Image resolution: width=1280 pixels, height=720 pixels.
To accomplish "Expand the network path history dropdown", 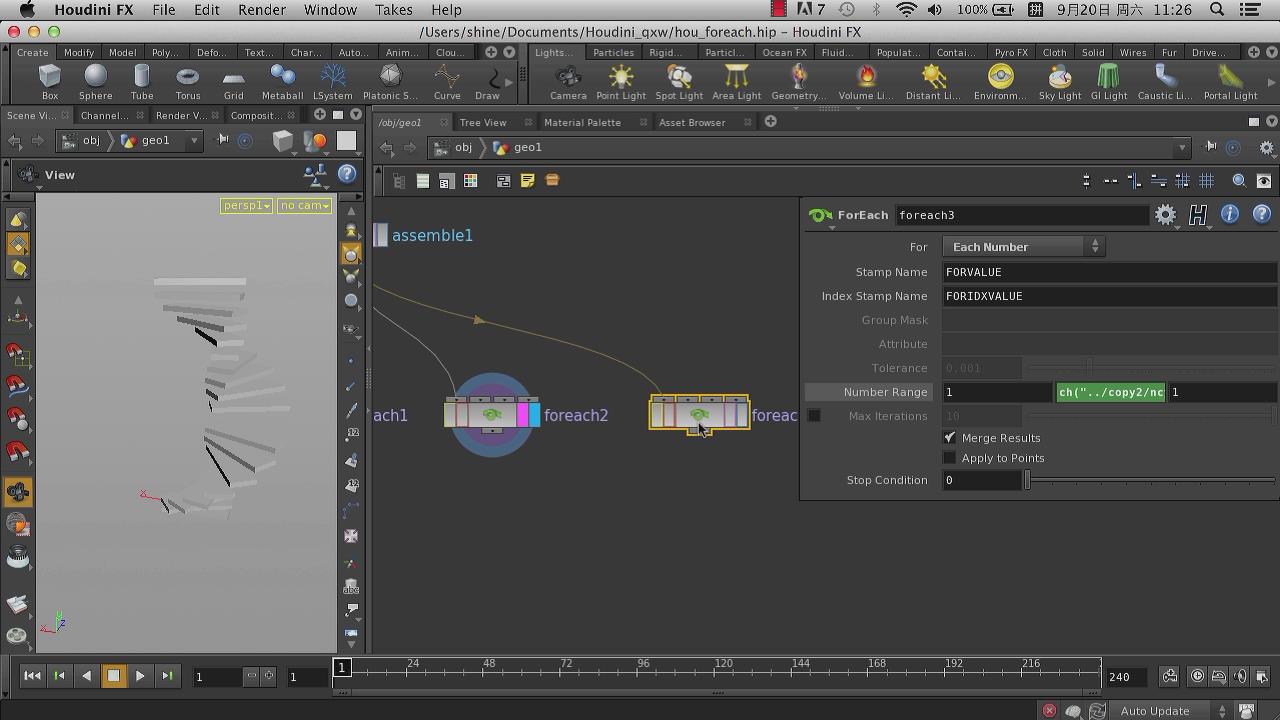I will coord(1182,148).
